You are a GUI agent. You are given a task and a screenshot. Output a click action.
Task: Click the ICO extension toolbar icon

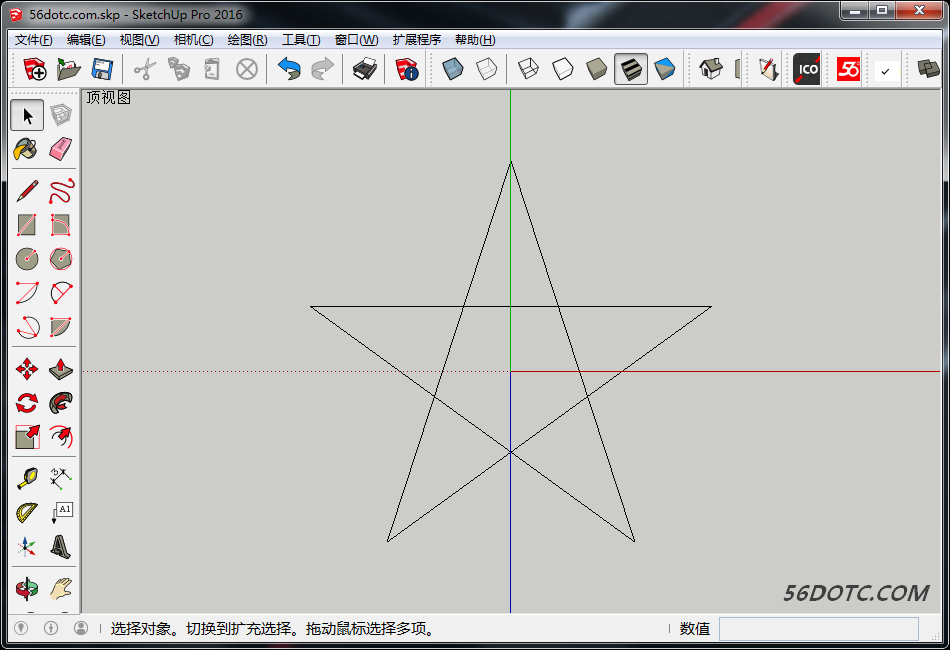pos(806,69)
